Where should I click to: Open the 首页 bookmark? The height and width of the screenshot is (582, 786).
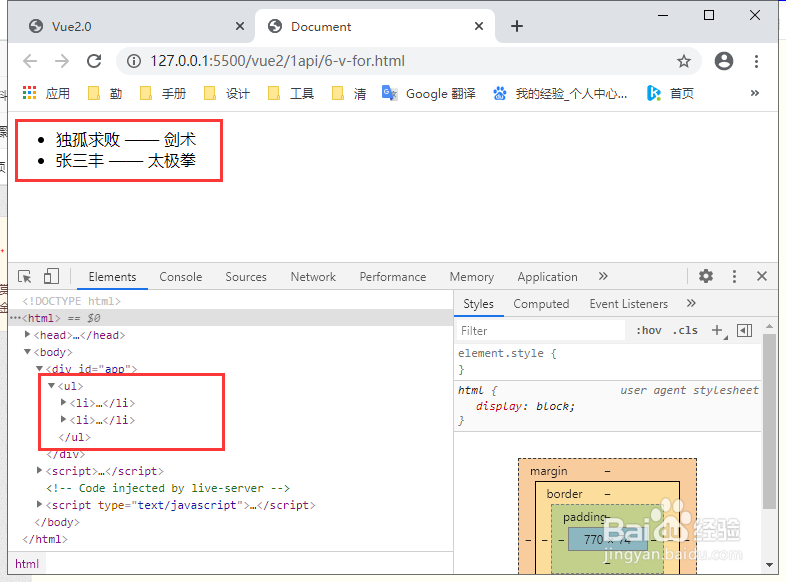click(x=671, y=93)
